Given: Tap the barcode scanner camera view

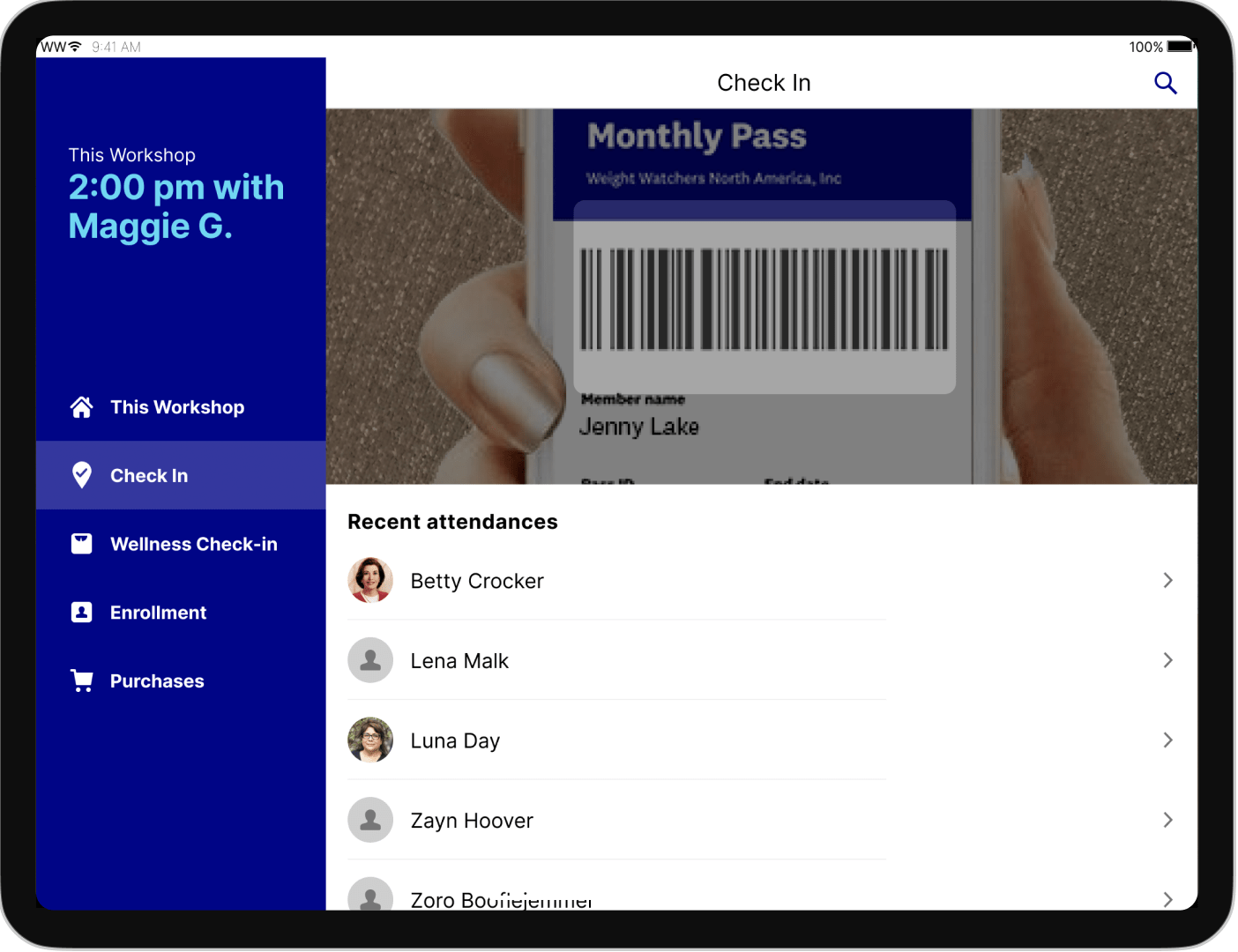Looking at the screenshot, I should (x=762, y=297).
